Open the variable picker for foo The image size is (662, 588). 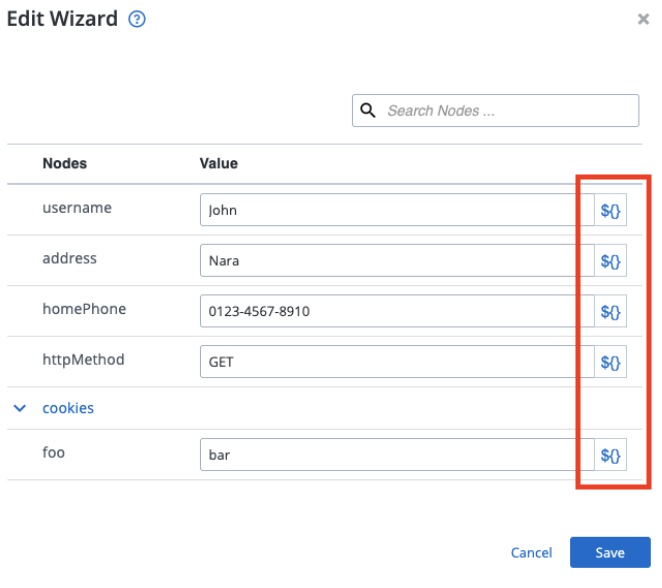click(610, 455)
